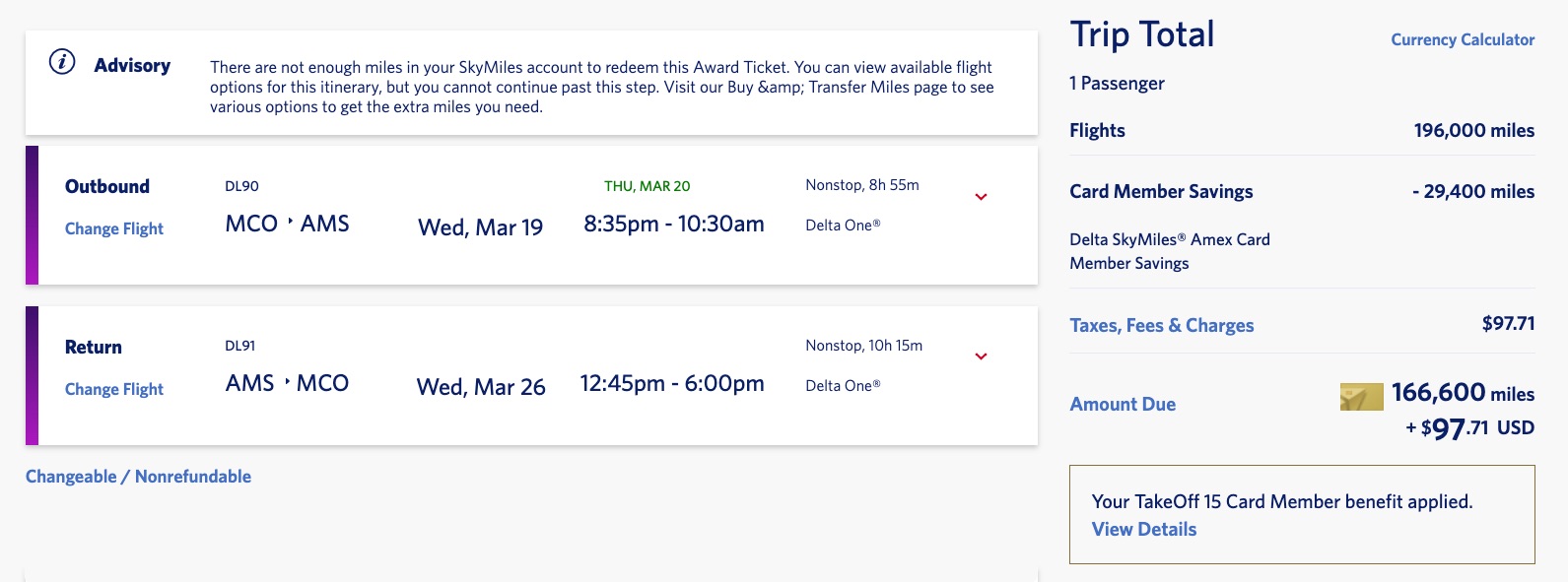Change the Return flight
This screenshot has width=1568, height=582.
coord(113,389)
